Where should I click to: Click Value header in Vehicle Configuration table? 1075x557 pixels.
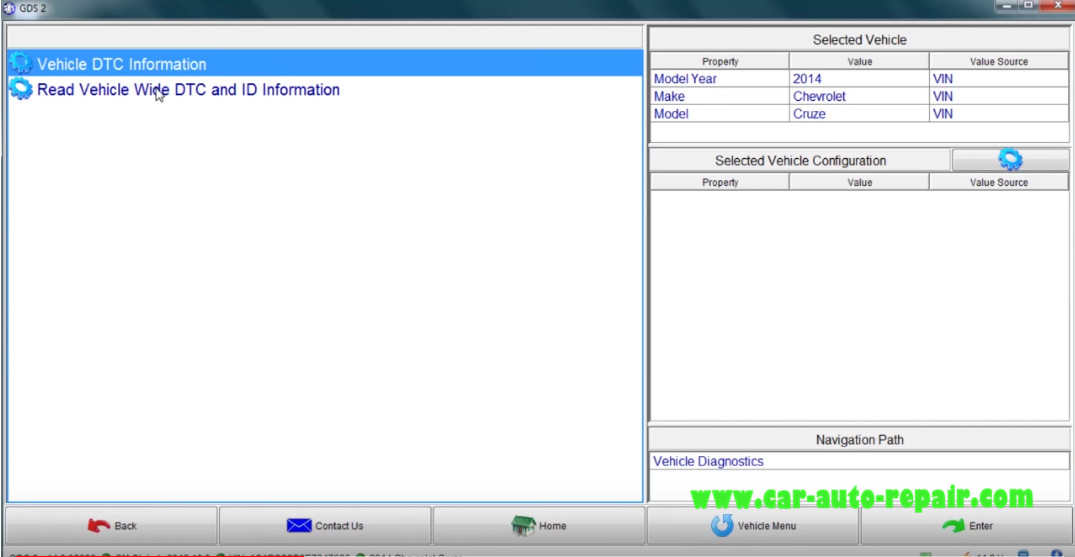click(x=859, y=182)
